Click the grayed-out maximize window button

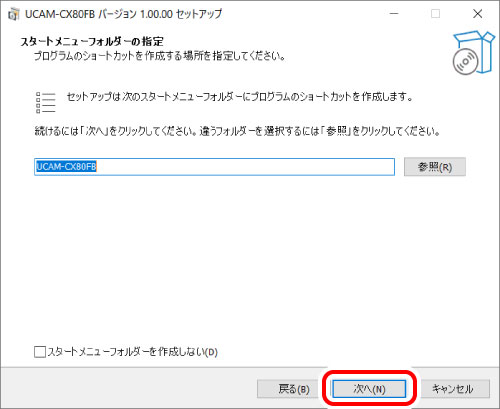tap(435, 14)
